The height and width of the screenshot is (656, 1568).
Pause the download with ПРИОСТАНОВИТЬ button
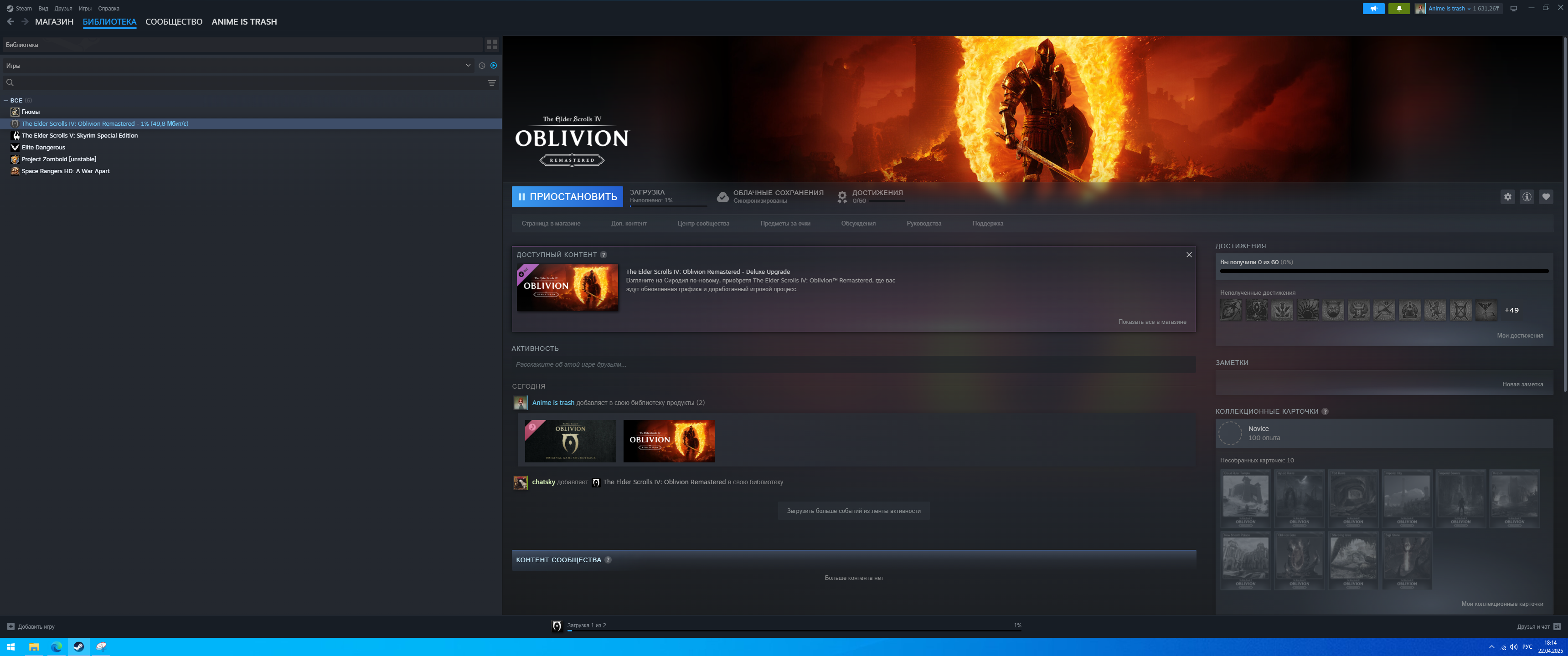coord(567,196)
